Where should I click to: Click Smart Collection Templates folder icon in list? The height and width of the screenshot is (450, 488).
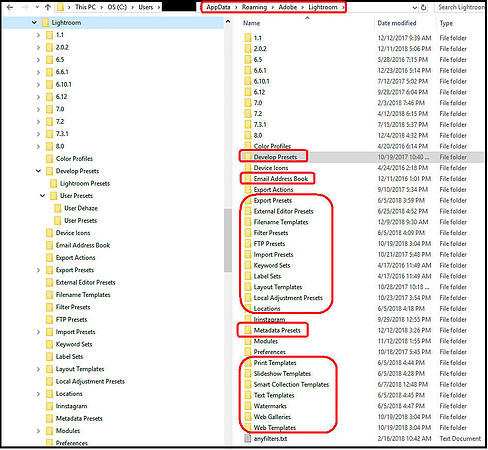[248, 384]
